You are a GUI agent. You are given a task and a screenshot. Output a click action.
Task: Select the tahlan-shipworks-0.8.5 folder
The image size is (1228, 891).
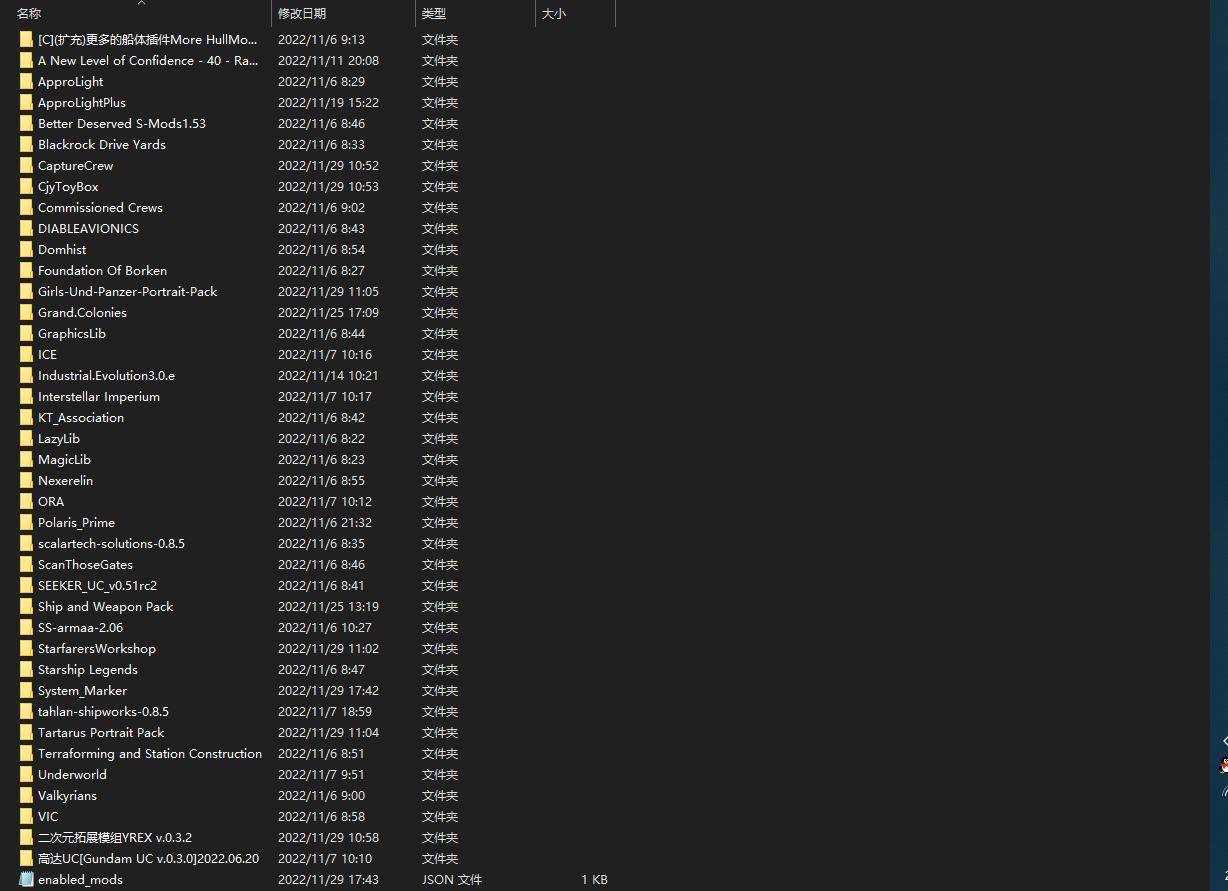[103, 712]
